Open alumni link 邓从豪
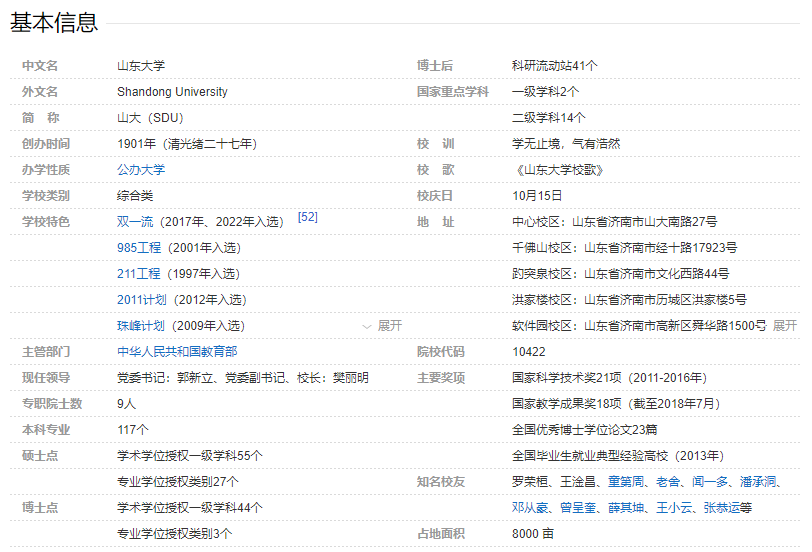This screenshot has width=812, height=552. [x=531, y=508]
